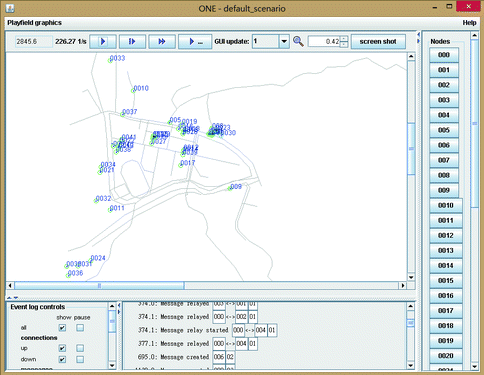The image size is (484, 375).
Task: Click the Java application icon in title bar
Action: [10, 8]
